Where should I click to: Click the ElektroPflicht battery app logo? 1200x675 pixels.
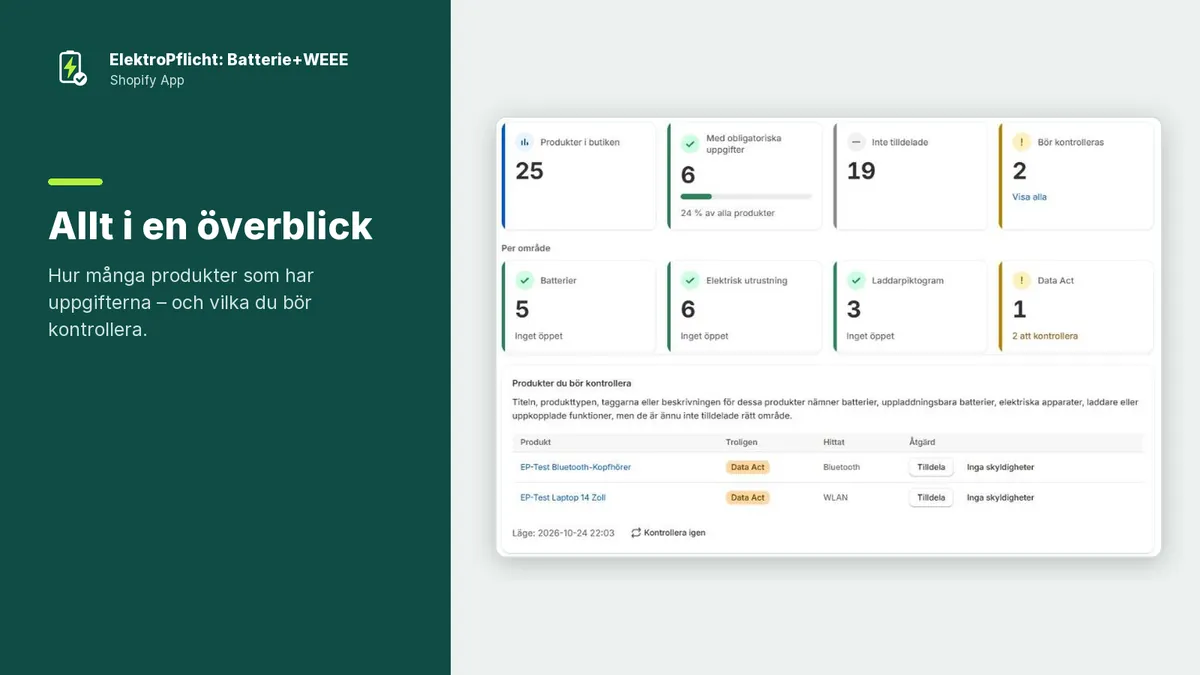[x=71, y=67]
